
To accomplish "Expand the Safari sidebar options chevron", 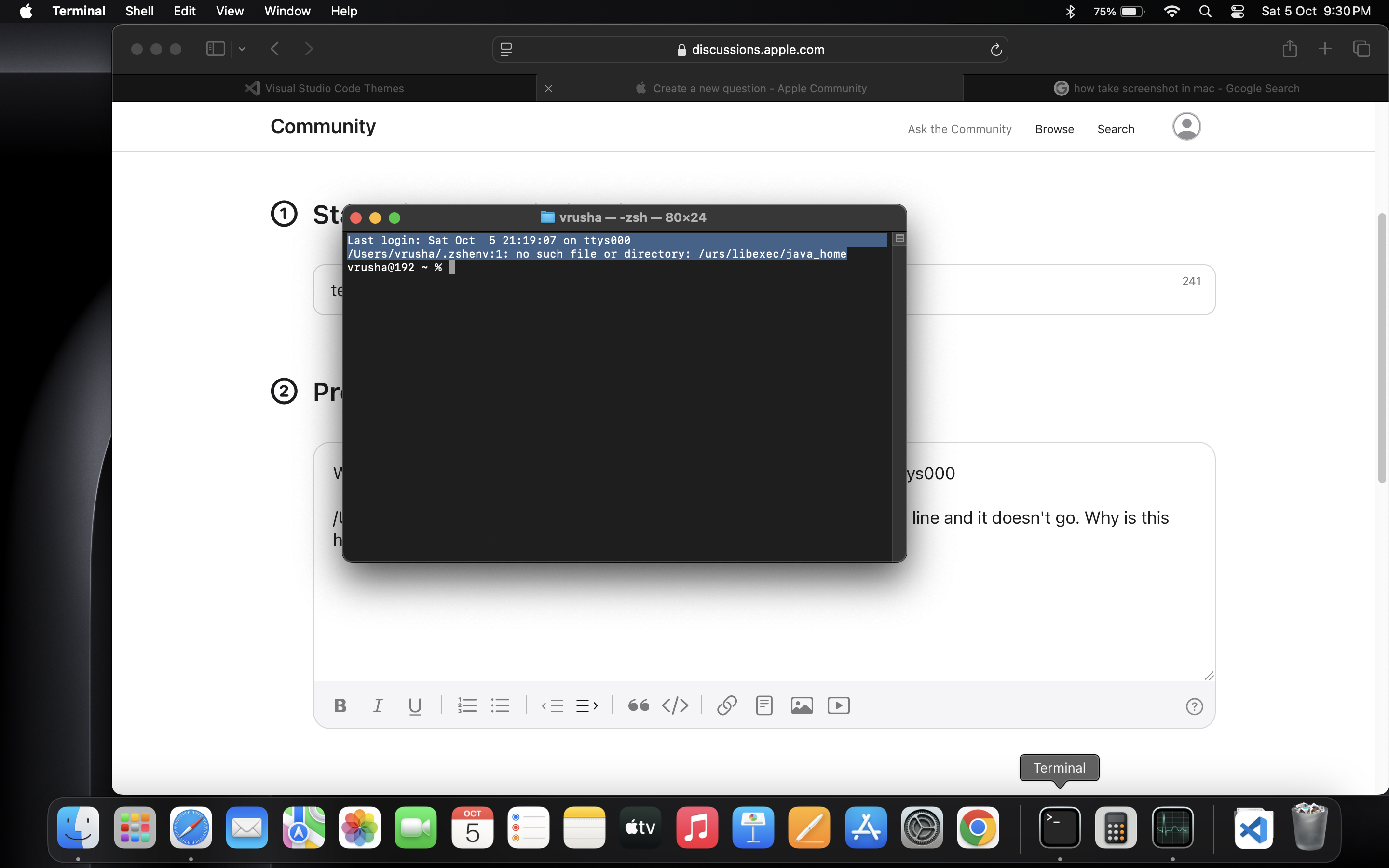I will pos(242,49).
